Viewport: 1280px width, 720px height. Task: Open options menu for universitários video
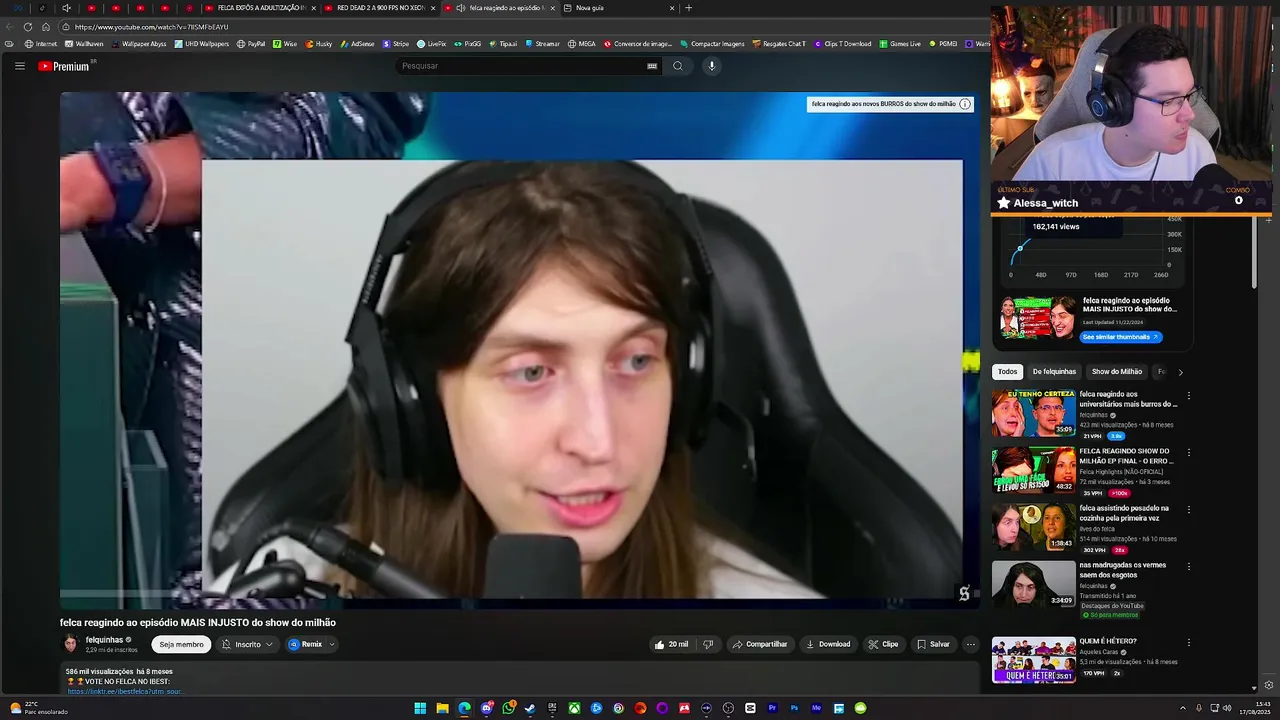click(1188, 396)
